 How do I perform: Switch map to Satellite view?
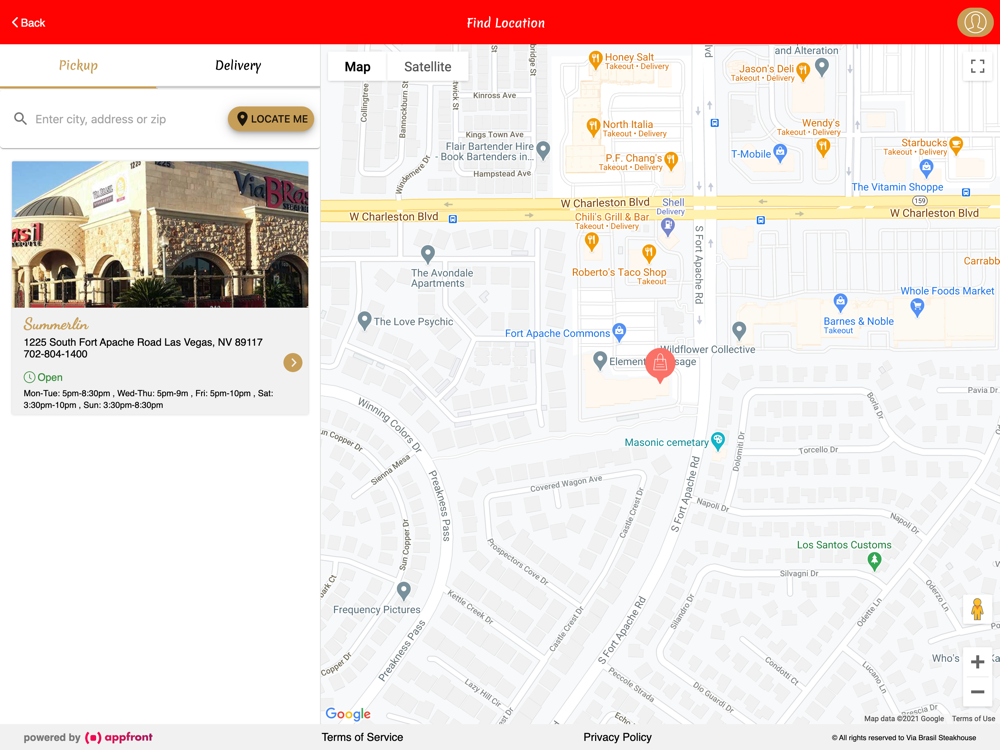click(x=427, y=67)
